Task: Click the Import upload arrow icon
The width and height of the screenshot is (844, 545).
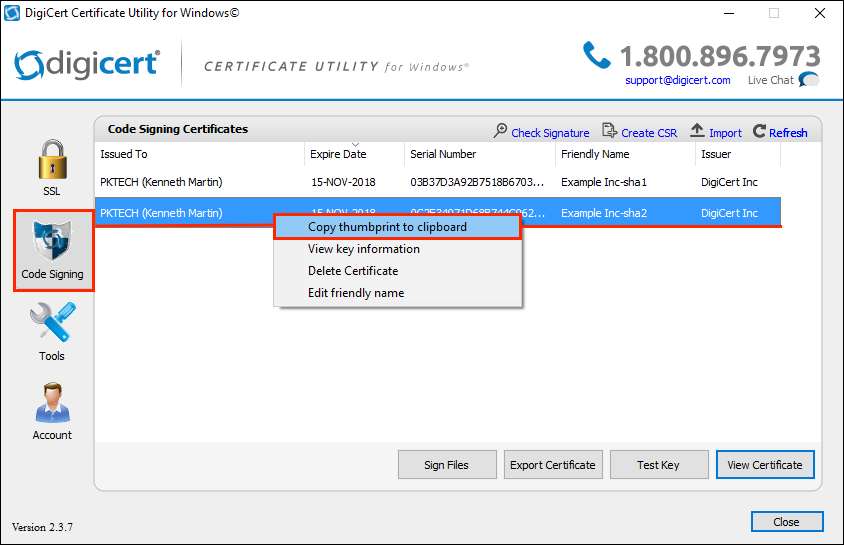Action: (x=698, y=132)
